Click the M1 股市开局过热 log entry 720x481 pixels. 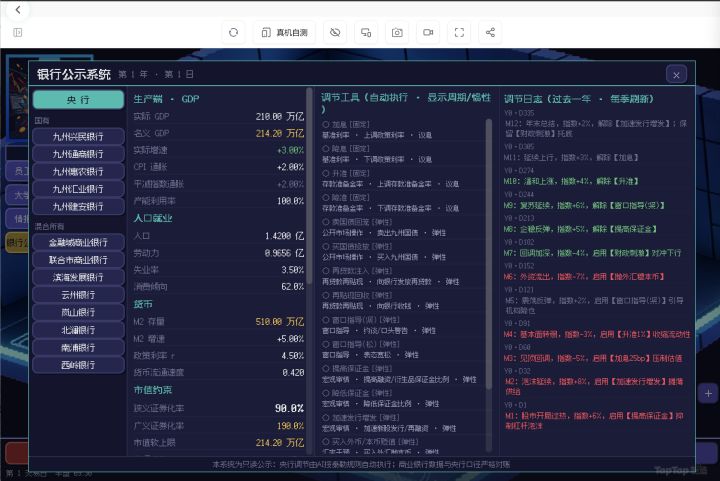click(594, 421)
